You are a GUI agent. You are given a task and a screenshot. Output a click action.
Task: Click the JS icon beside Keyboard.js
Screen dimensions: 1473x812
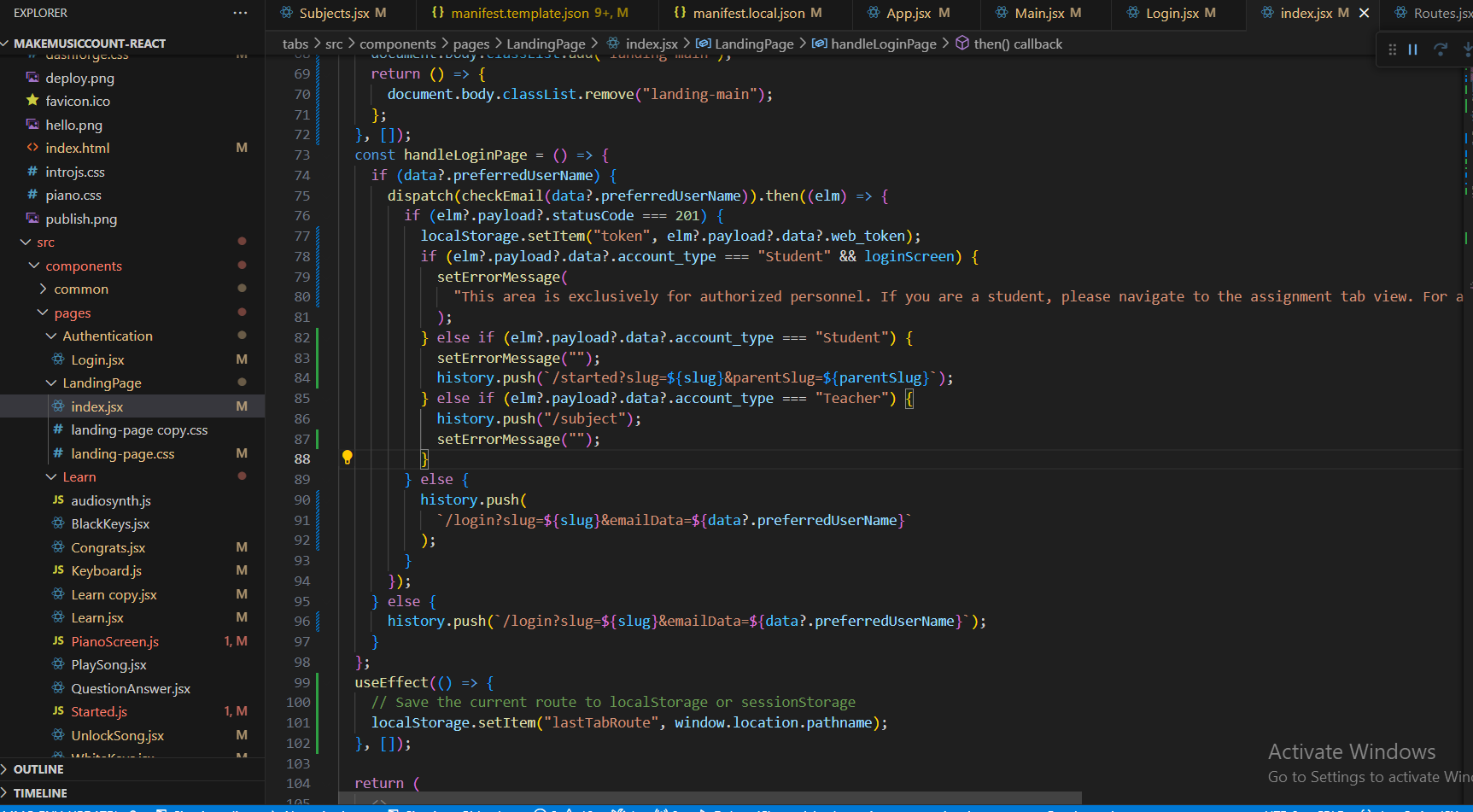(x=57, y=570)
